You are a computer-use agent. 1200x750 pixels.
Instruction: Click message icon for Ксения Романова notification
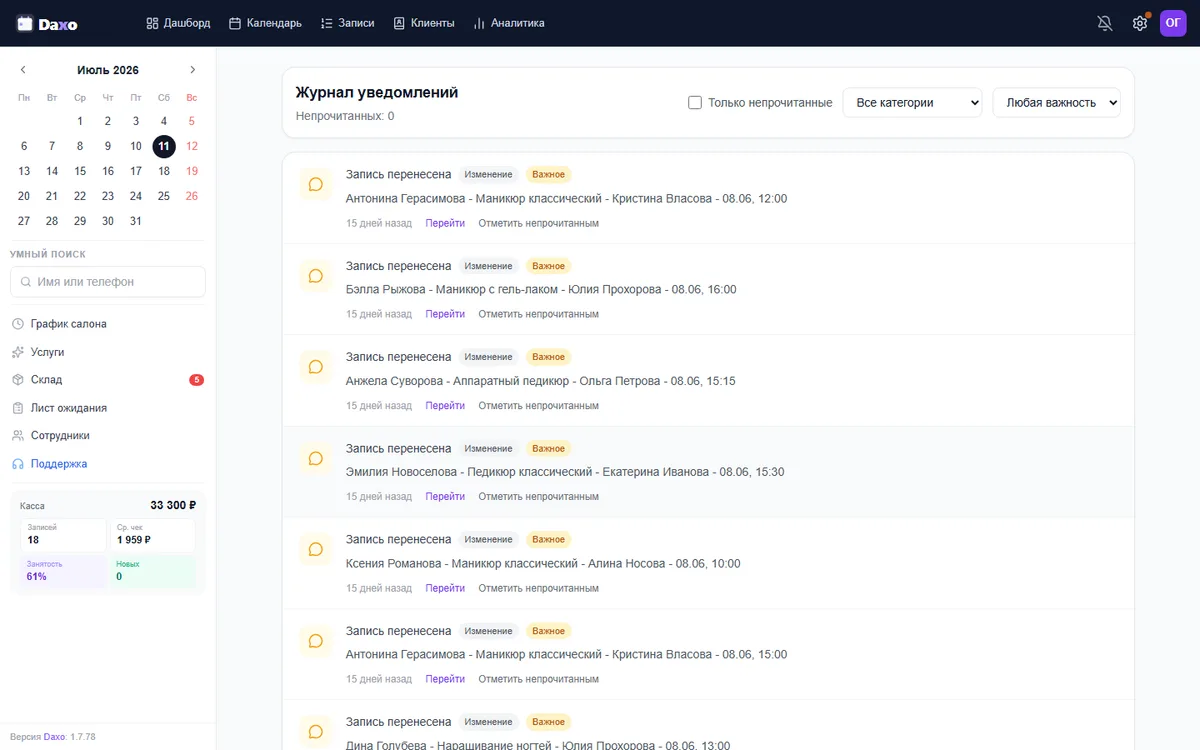(x=316, y=550)
